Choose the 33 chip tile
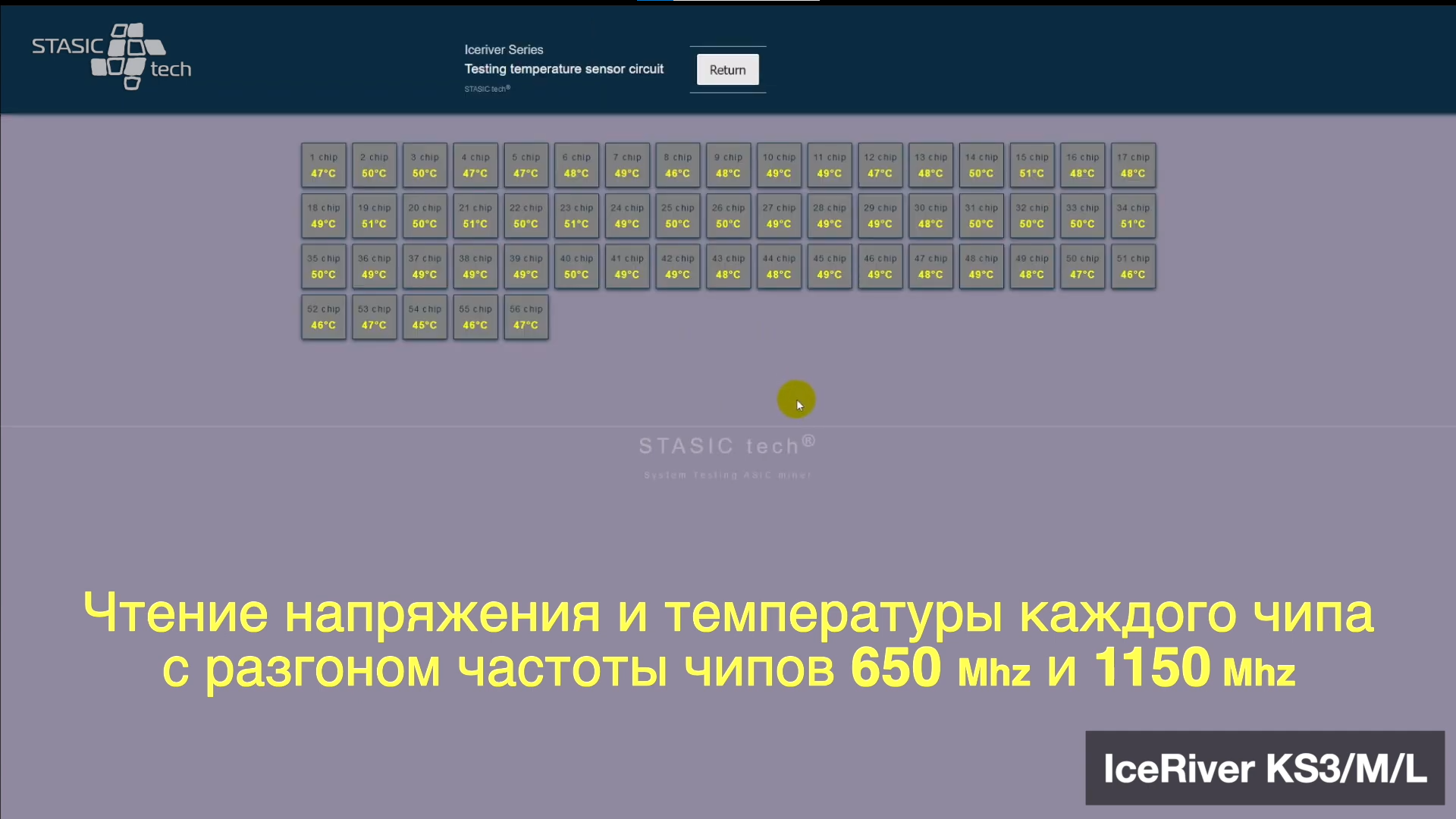Viewport: 1456px width, 819px height. (1082, 216)
